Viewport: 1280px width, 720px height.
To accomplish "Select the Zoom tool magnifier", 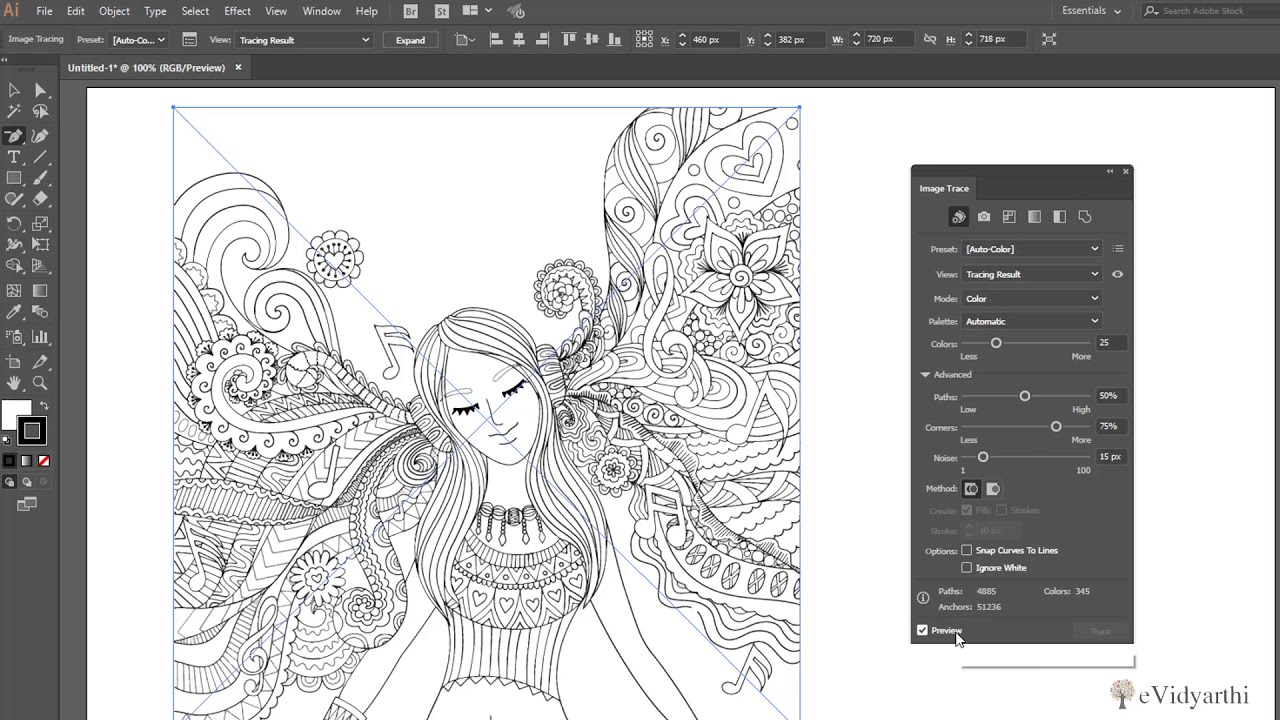I will 41,383.
